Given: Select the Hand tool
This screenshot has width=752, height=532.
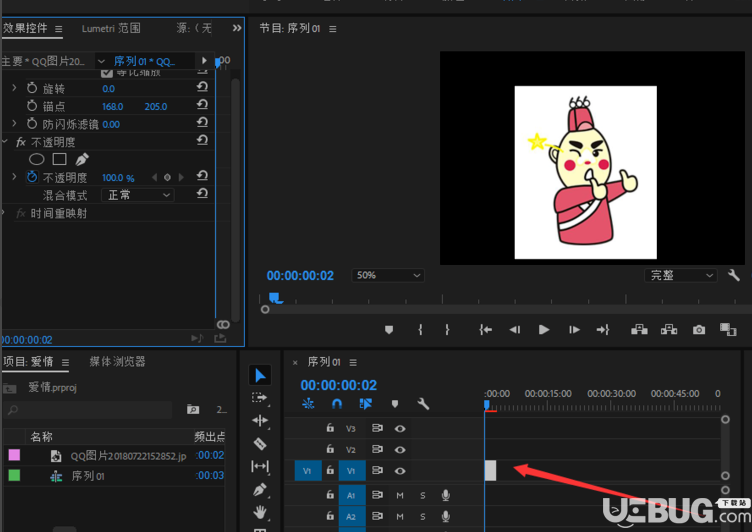Looking at the screenshot, I should [260, 512].
